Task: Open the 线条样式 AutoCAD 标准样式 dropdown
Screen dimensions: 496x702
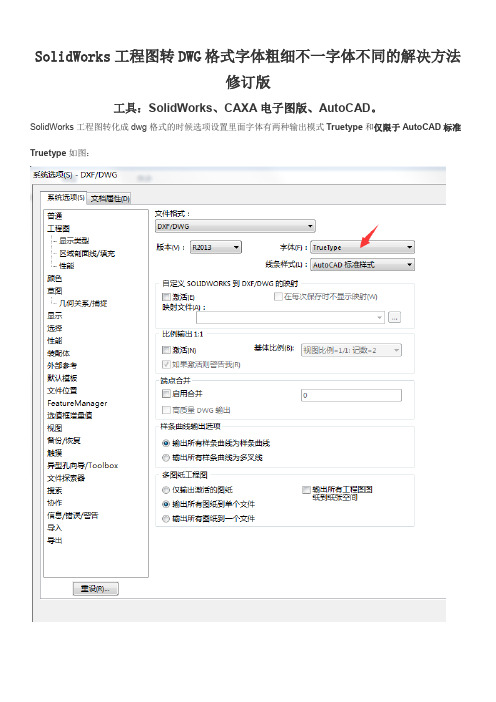Action: point(362,265)
